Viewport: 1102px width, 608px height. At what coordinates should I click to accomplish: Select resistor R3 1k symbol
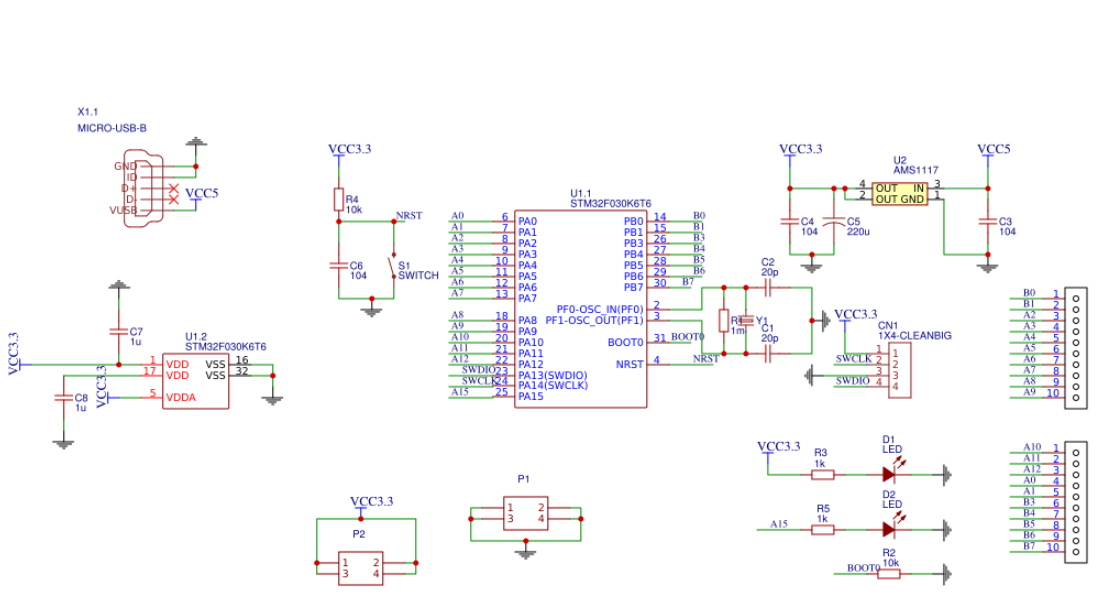click(x=822, y=474)
